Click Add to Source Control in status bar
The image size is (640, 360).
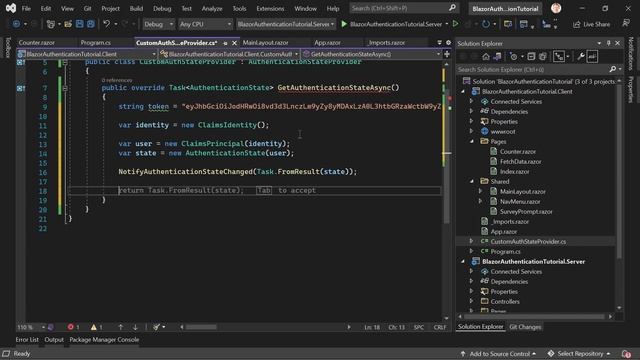[x=498, y=354]
